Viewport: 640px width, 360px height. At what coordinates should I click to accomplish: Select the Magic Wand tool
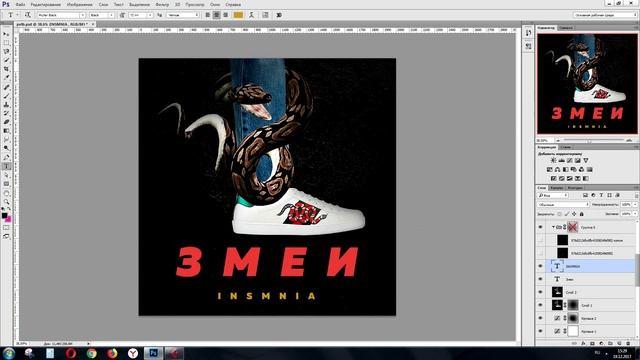click(x=6, y=60)
